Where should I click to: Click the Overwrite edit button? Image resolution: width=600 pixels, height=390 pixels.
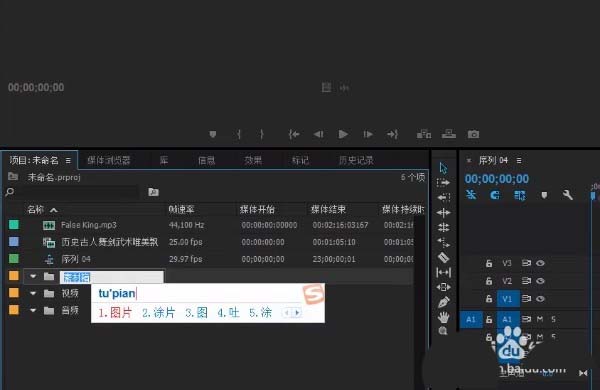449,134
